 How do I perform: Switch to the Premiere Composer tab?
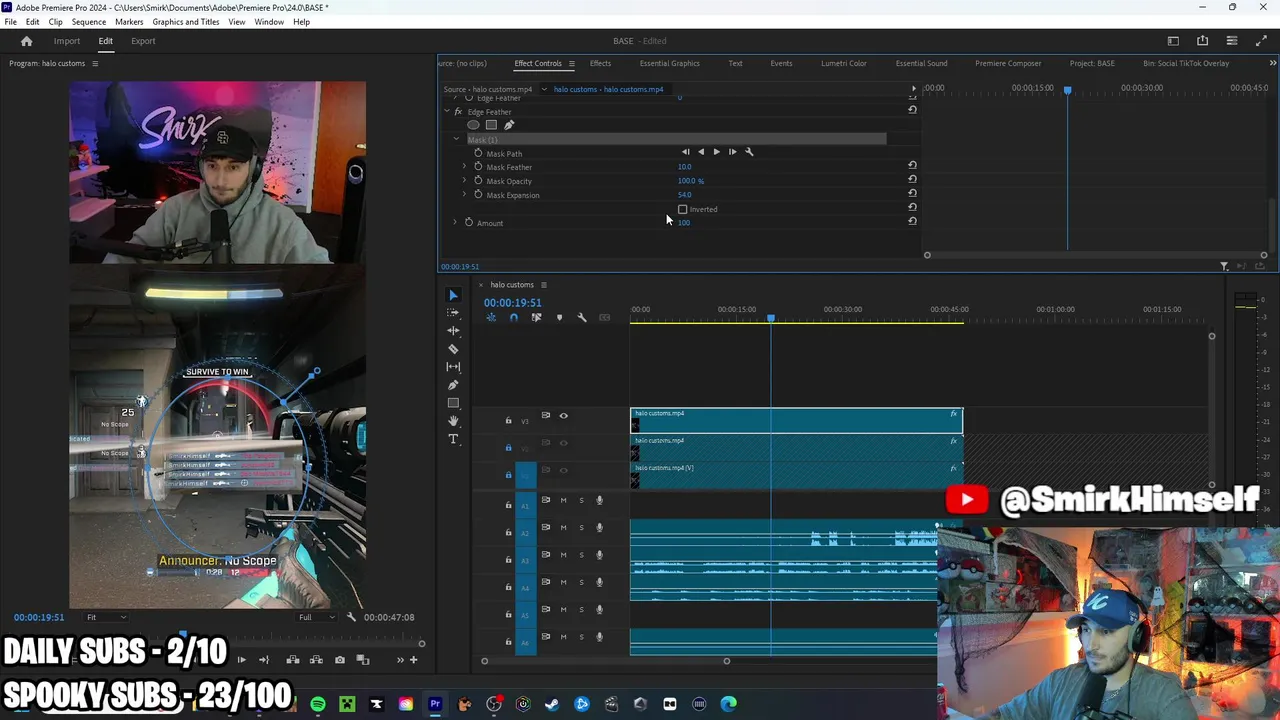[1008, 63]
